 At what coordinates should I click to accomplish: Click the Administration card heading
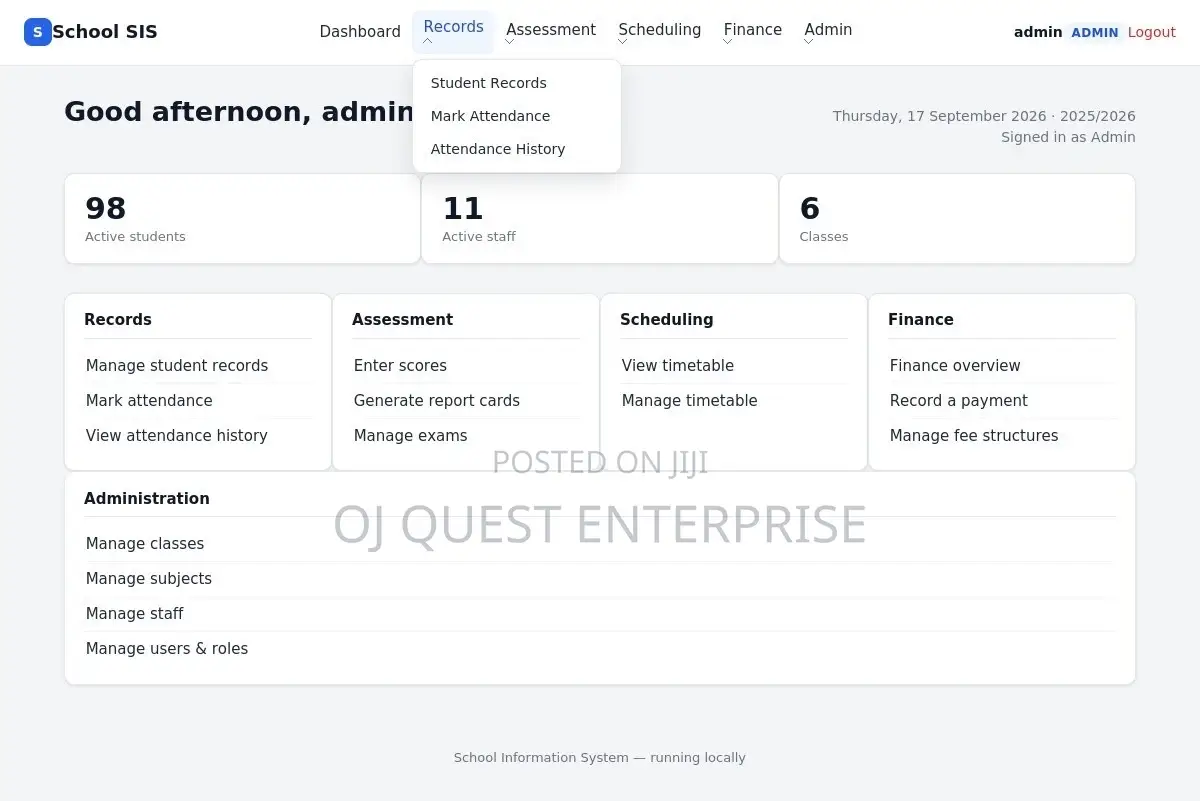pos(147,499)
